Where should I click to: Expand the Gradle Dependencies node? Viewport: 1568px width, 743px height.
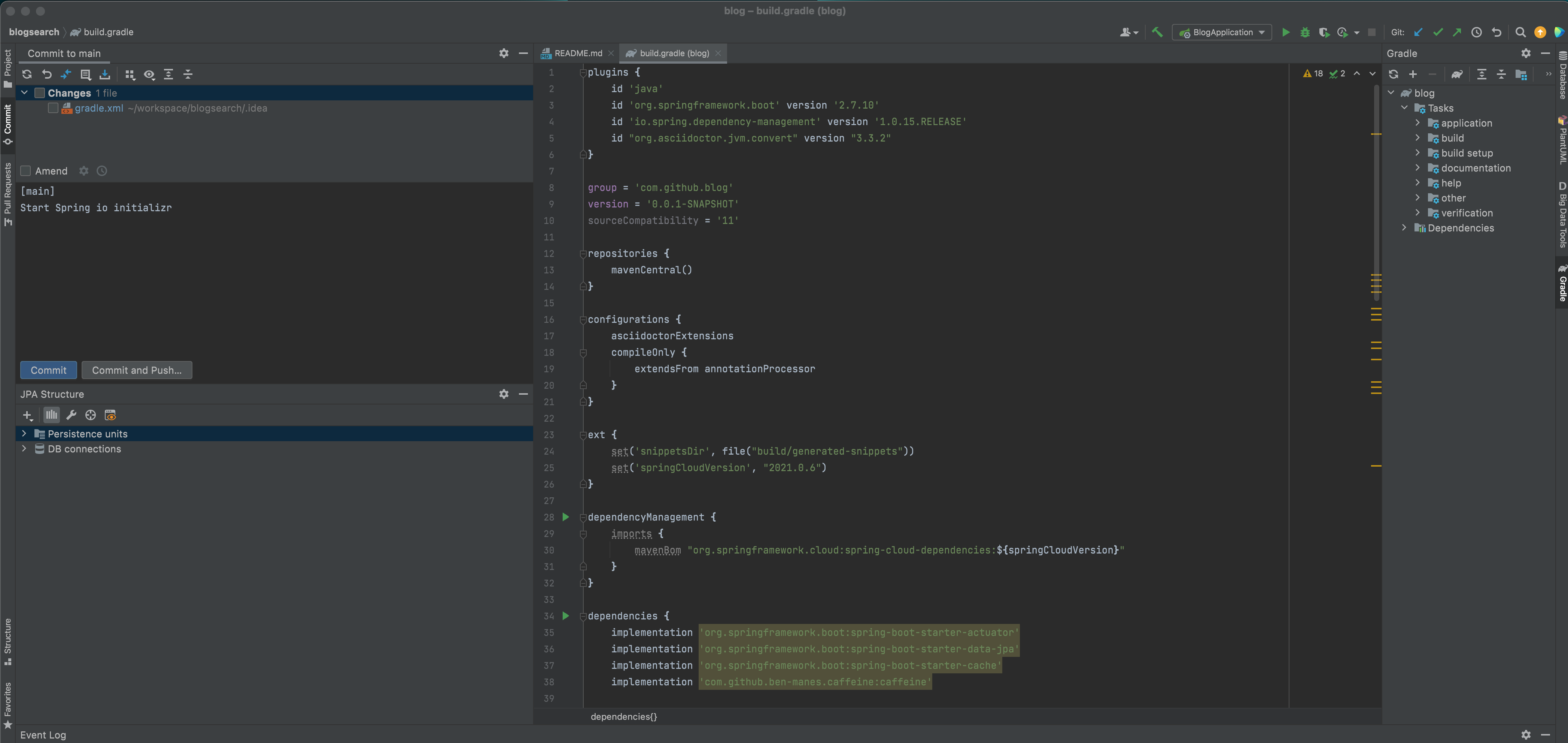tap(1404, 228)
